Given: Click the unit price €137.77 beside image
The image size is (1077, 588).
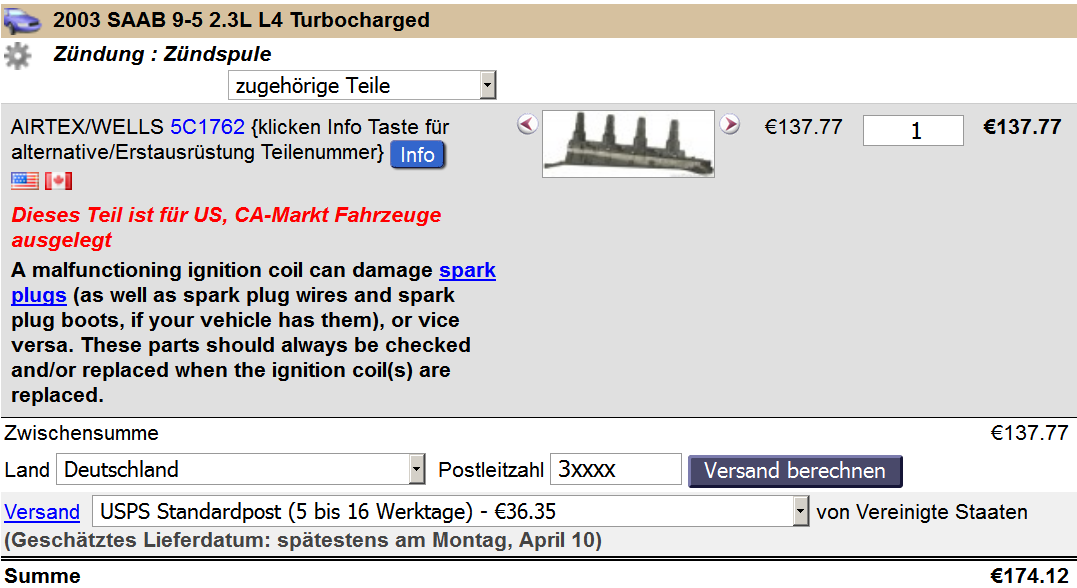Looking at the screenshot, I should 804,127.
